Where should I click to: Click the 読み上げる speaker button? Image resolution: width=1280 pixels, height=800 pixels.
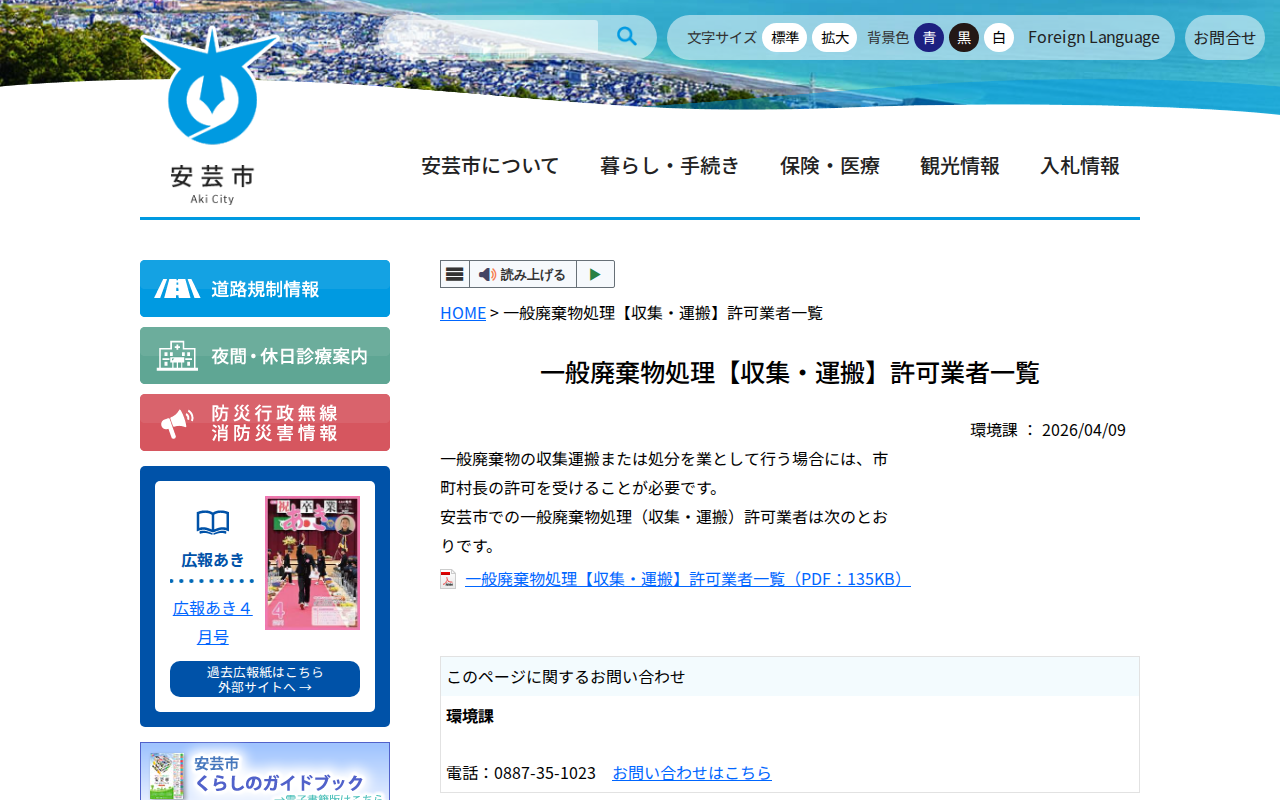(523, 274)
